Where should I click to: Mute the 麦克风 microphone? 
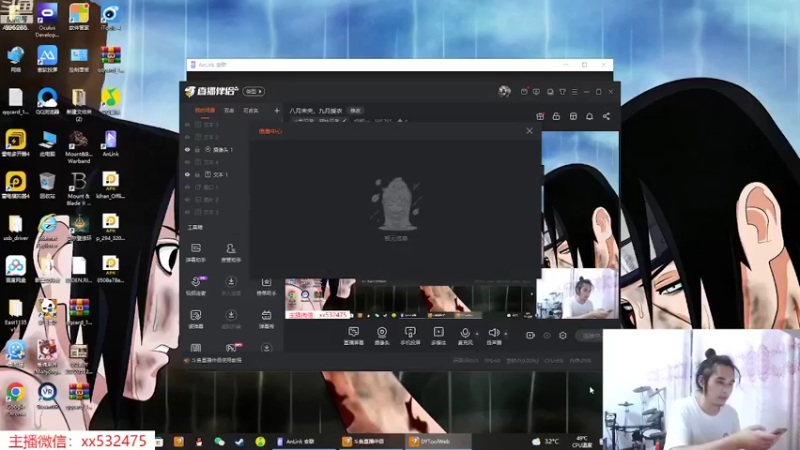pyautogui.click(x=465, y=335)
